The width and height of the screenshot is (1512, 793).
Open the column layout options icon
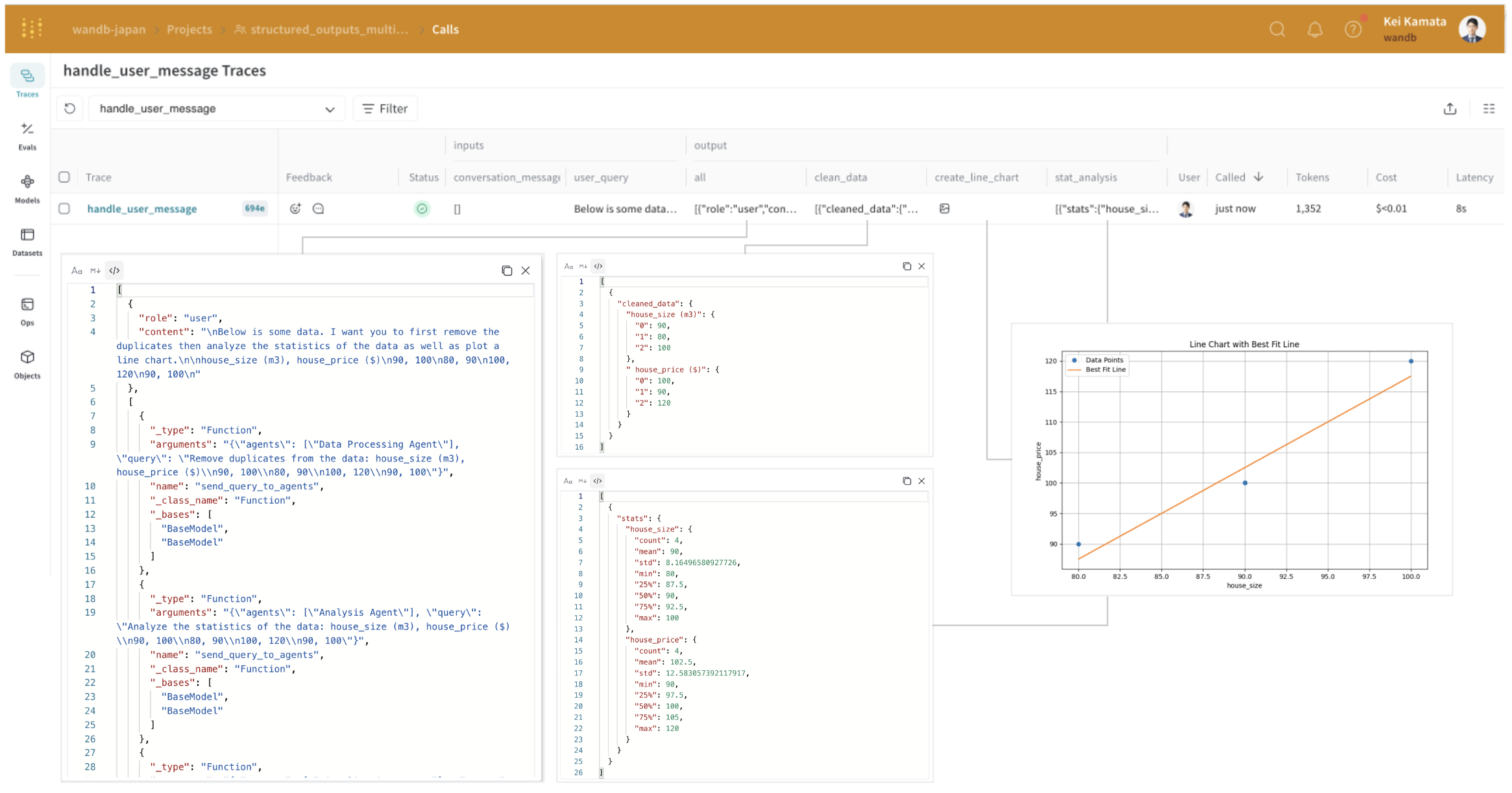click(1489, 108)
